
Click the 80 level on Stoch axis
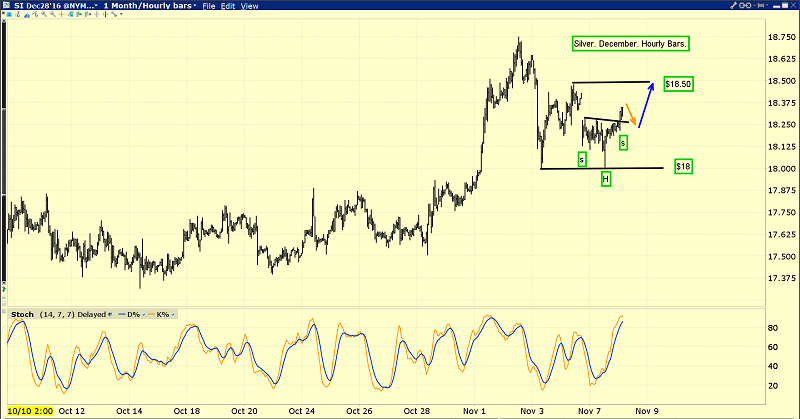tap(773, 328)
